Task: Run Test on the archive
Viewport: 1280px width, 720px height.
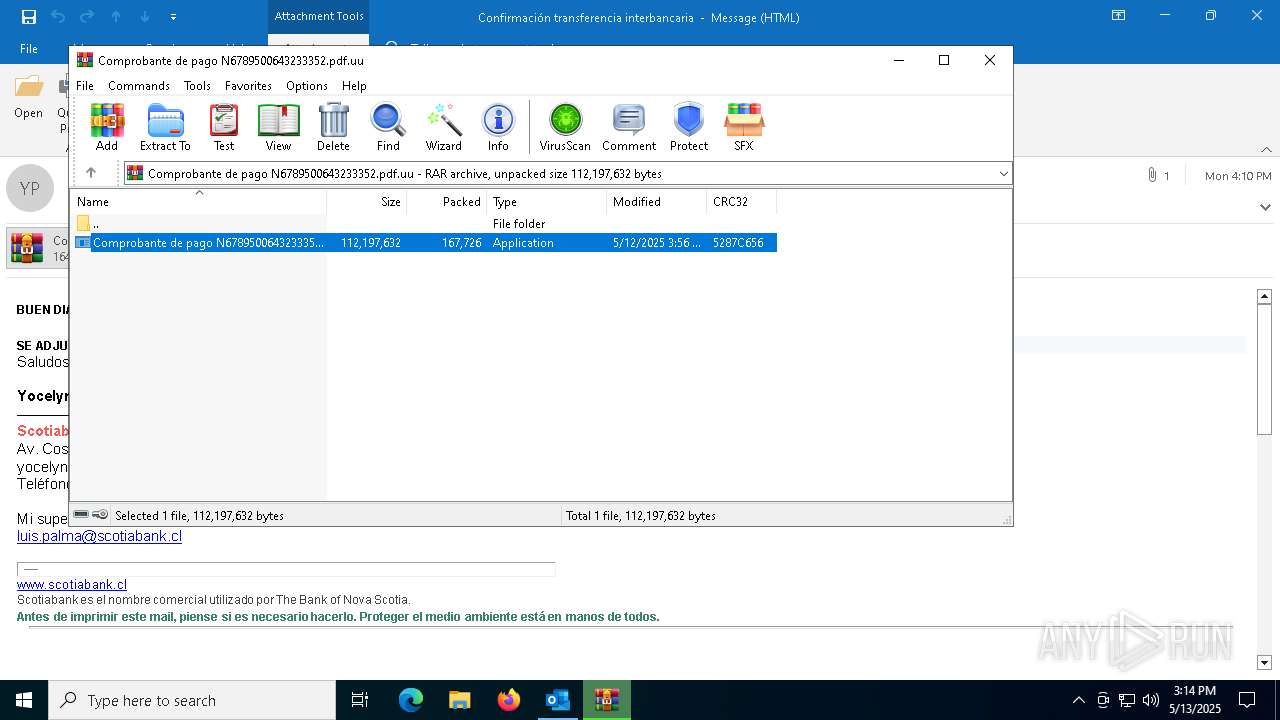Action: [x=224, y=127]
